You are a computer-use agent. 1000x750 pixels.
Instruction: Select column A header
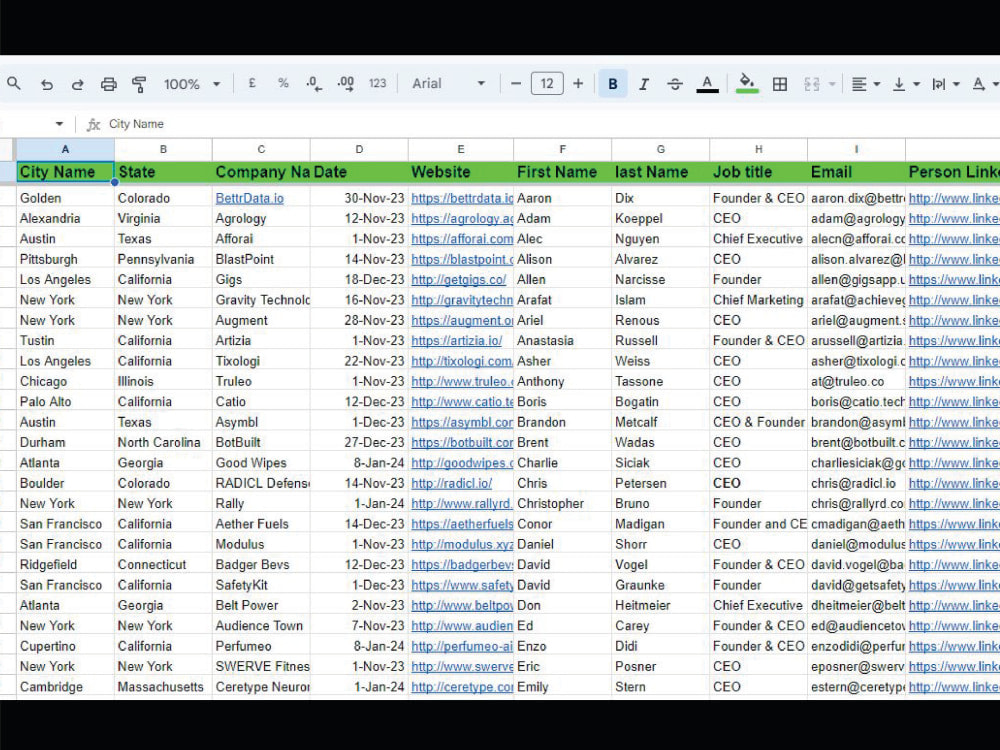coord(65,149)
